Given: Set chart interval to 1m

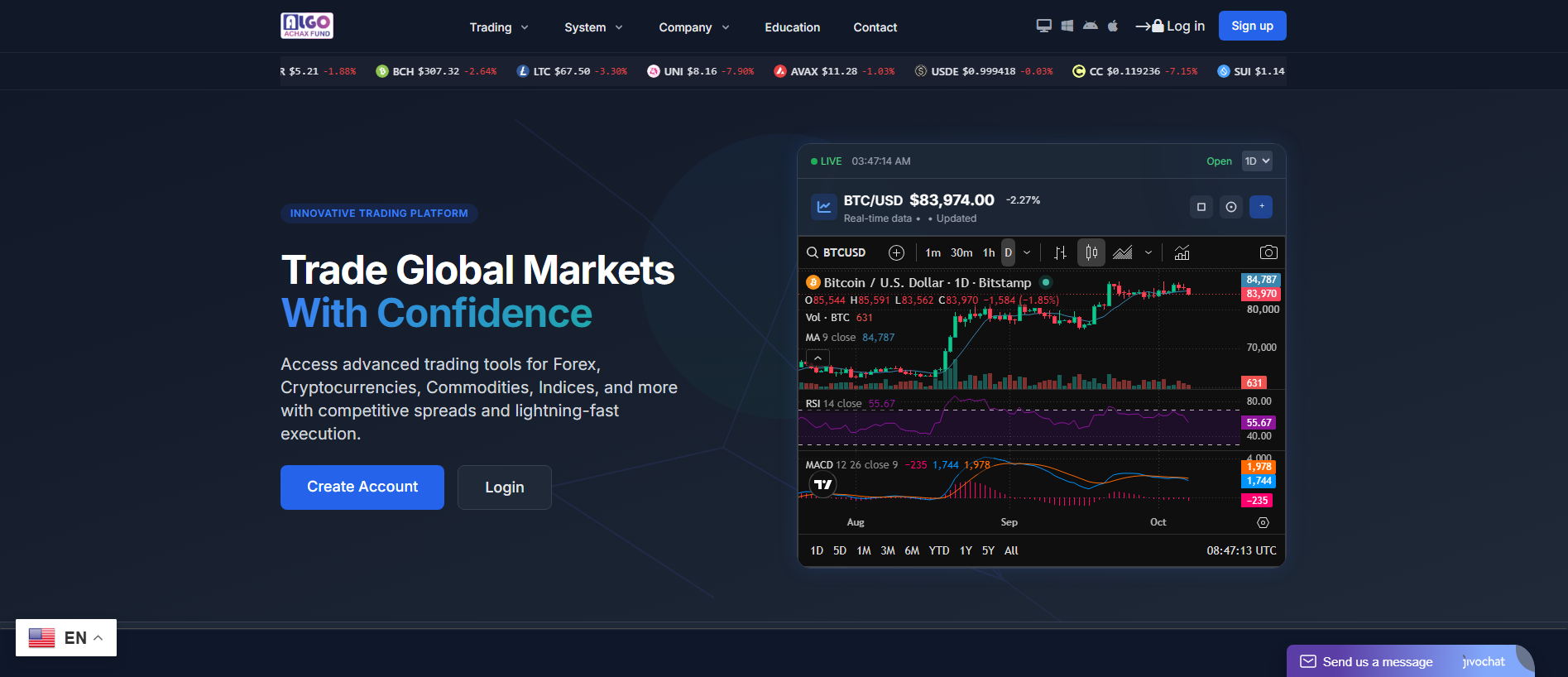Looking at the screenshot, I should point(933,252).
